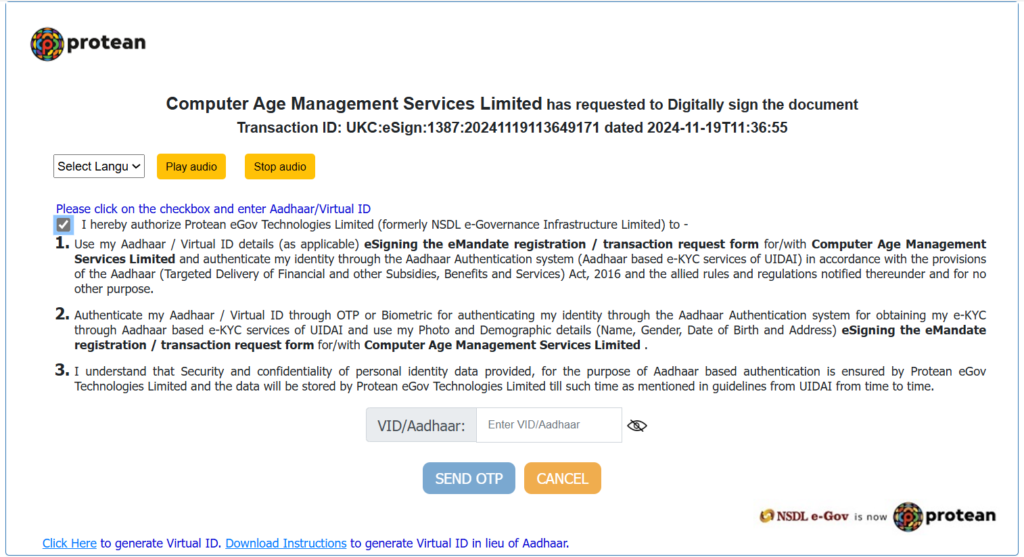Click the Stop audio button
This screenshot has width=1024, height=557.
click(280, 167)
